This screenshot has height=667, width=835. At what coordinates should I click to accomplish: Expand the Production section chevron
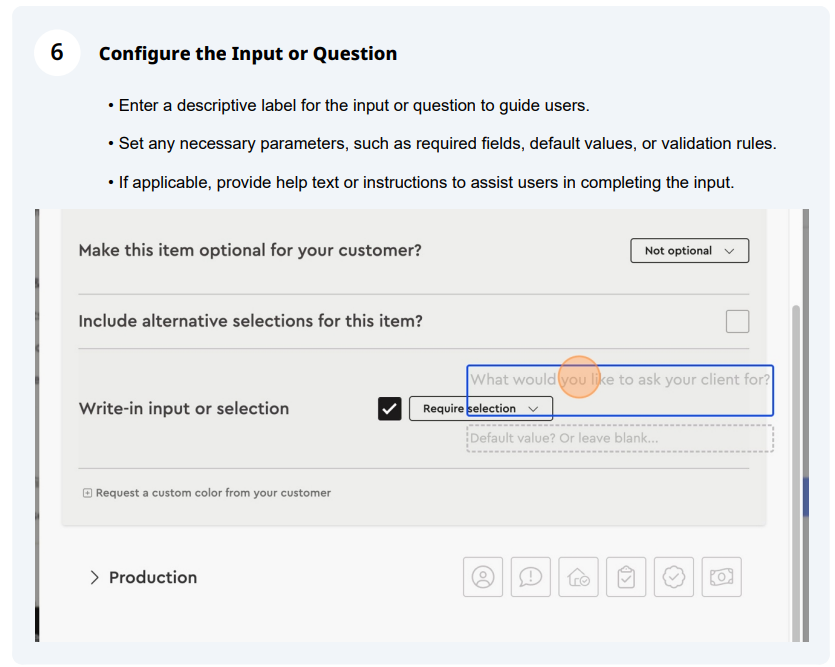[x=94, y=578]
